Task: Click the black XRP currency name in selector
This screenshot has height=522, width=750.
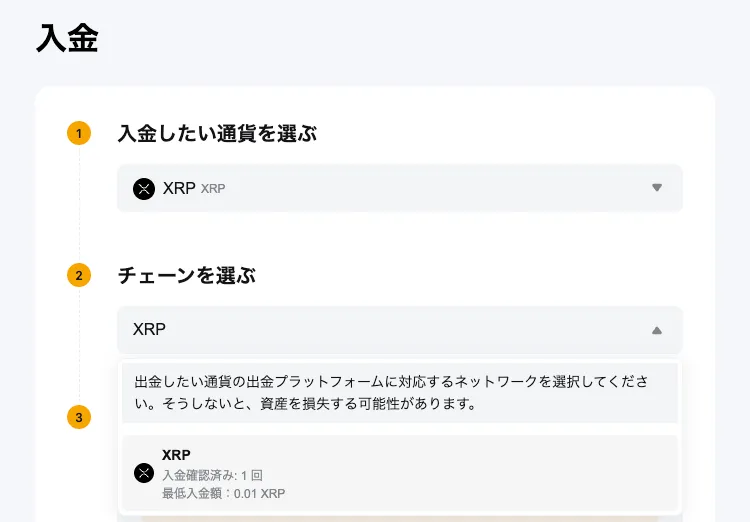Action: pos(179,188)
